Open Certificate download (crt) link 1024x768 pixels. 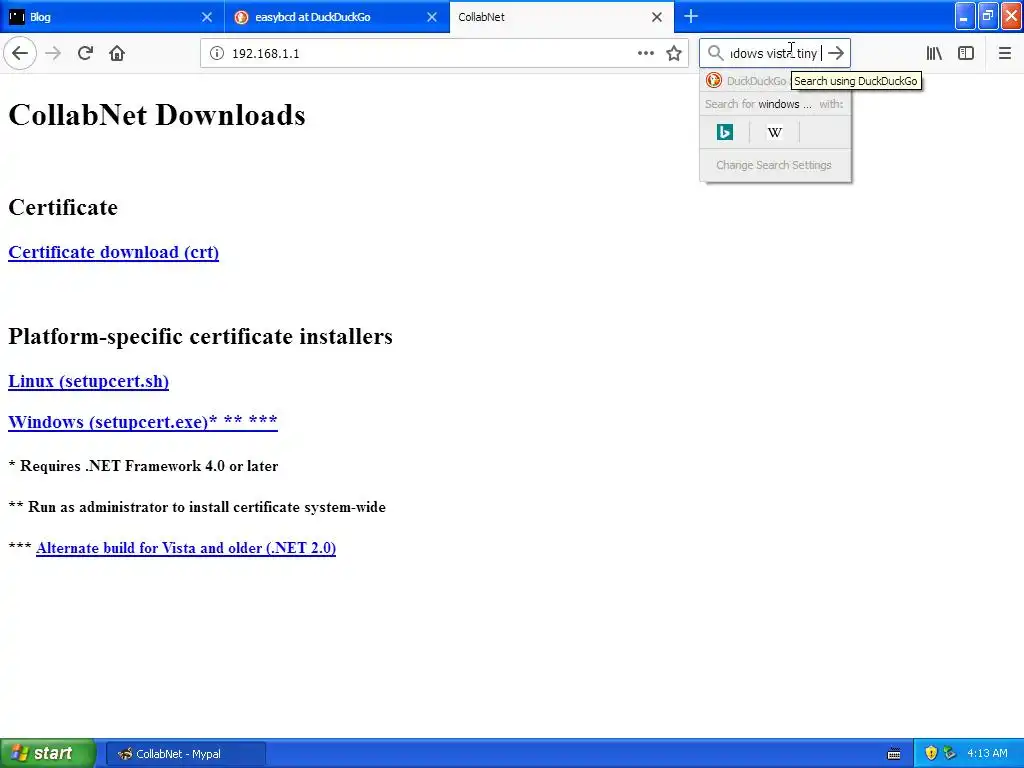(x=114, y=252)
